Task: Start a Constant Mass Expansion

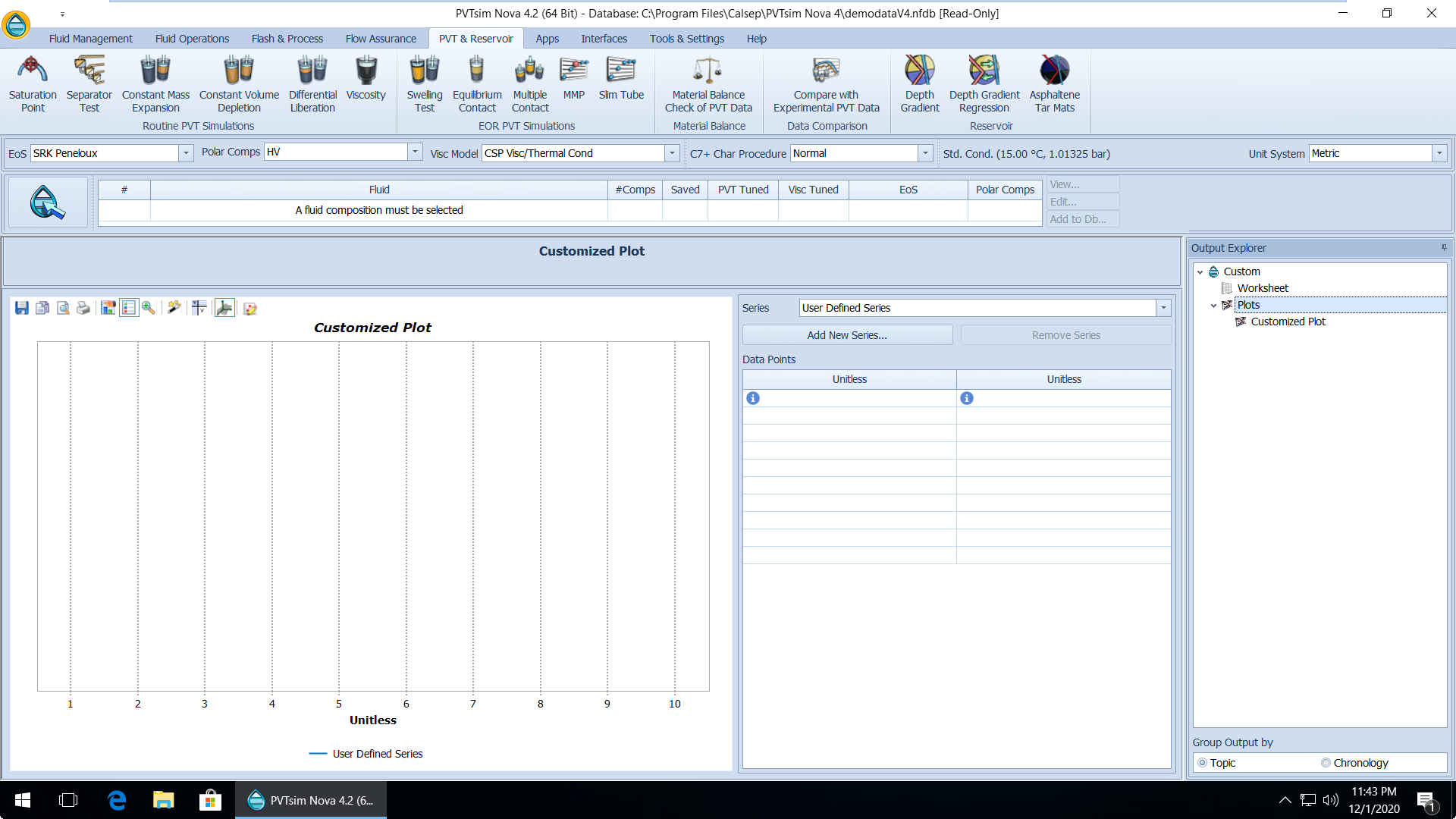Action: (155, 83)
